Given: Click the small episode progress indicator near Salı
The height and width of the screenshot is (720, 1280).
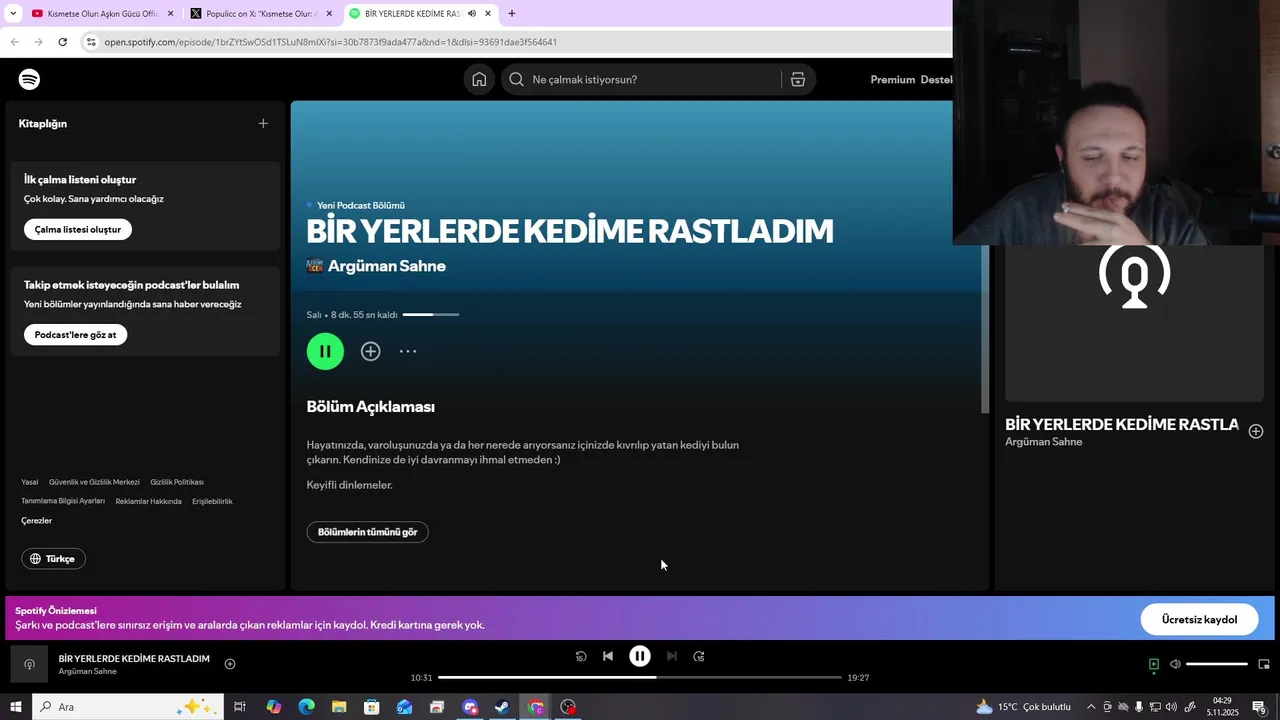Looking at the screenshot, I should click(431, 315).
